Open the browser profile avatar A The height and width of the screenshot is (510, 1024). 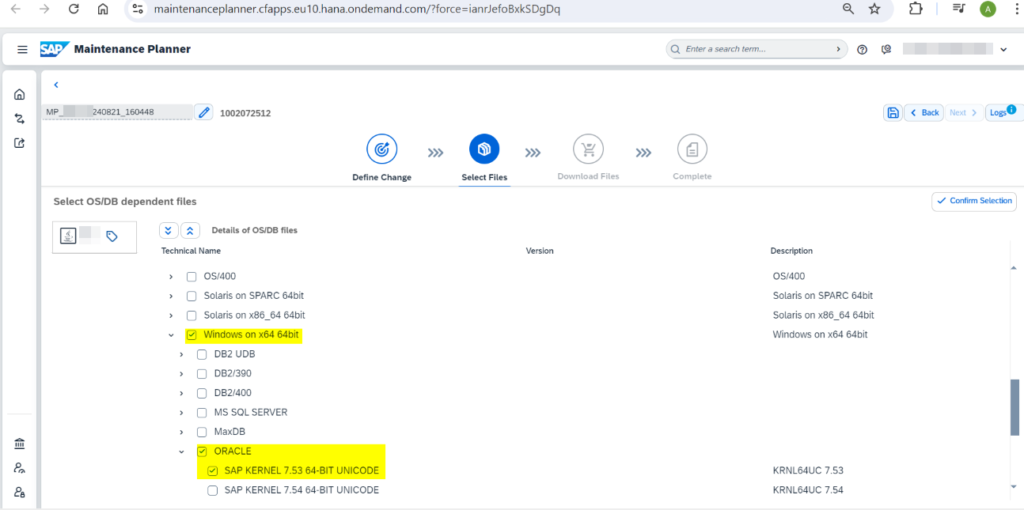tap(988, 9)
